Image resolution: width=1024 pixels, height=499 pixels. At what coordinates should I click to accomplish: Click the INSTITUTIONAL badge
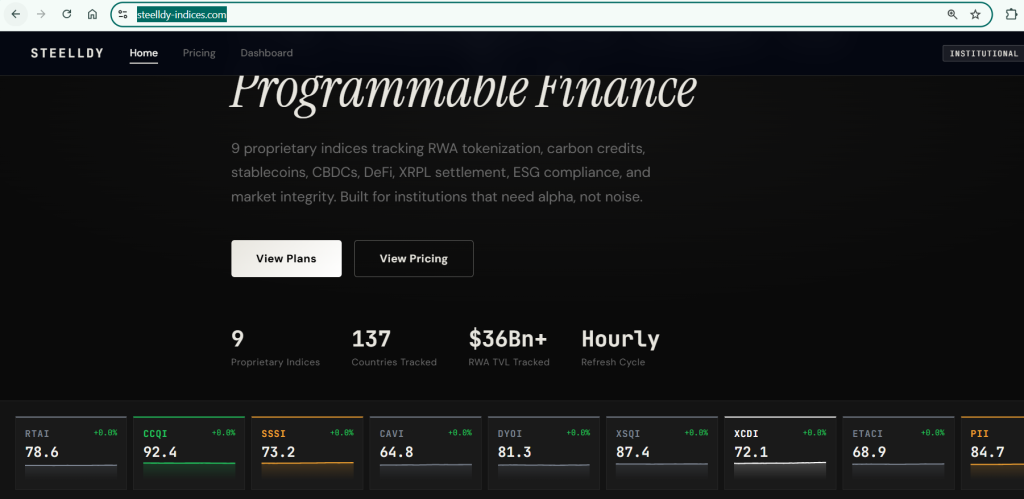click(984, 54)
